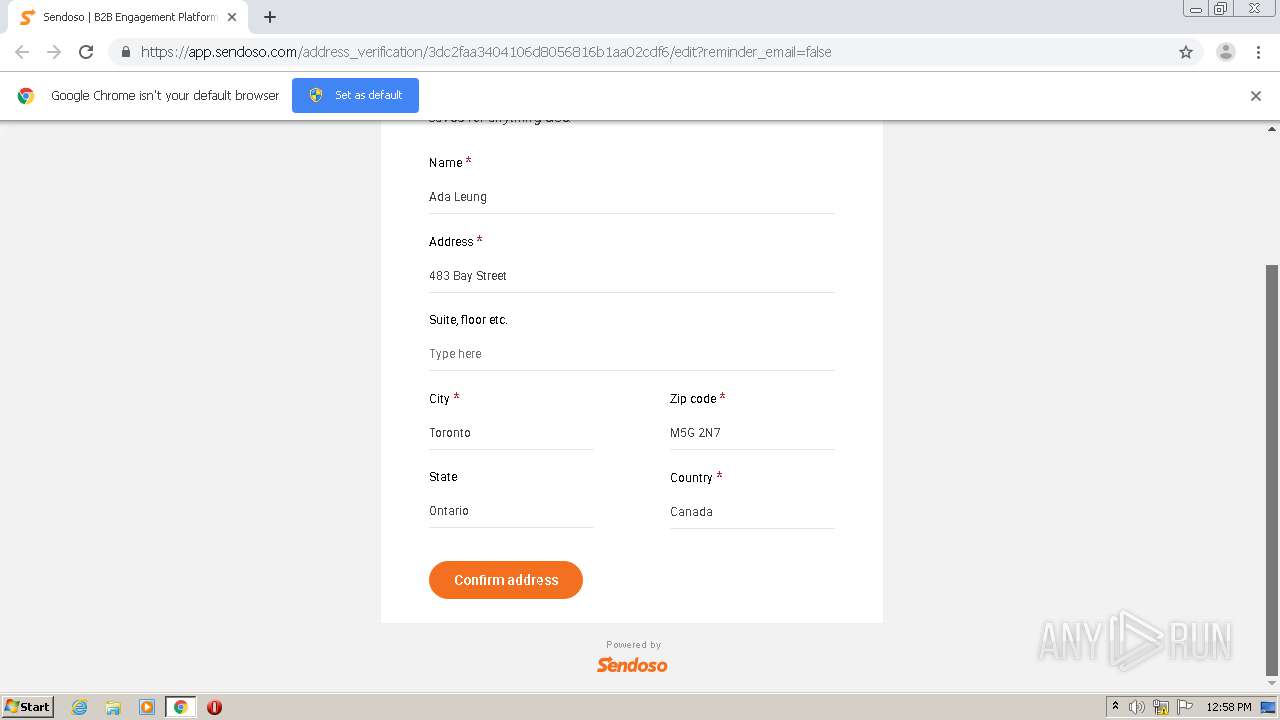The image size is (1280, 720).
Task: Click the scrollbar up arrow
Action: point(1272,129)
